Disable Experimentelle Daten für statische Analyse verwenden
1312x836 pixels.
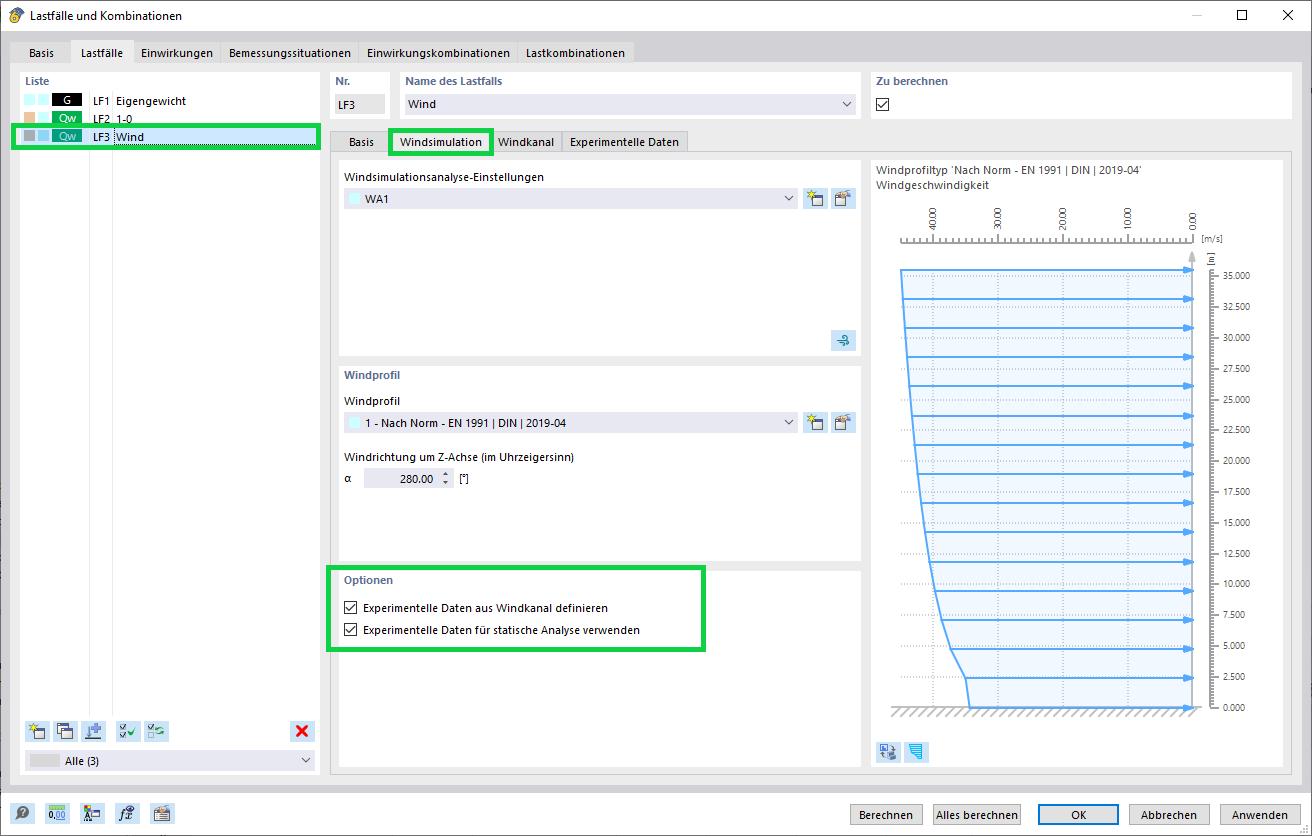[x=350, y=629]
